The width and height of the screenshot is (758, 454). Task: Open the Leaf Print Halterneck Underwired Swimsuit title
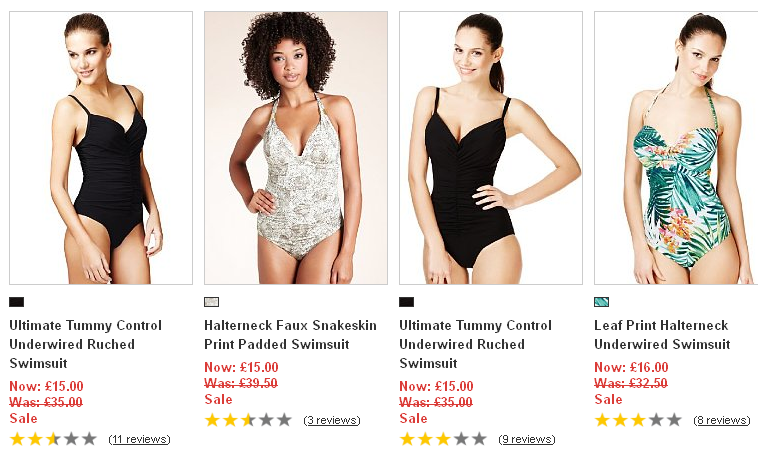[x=661, y=335]
